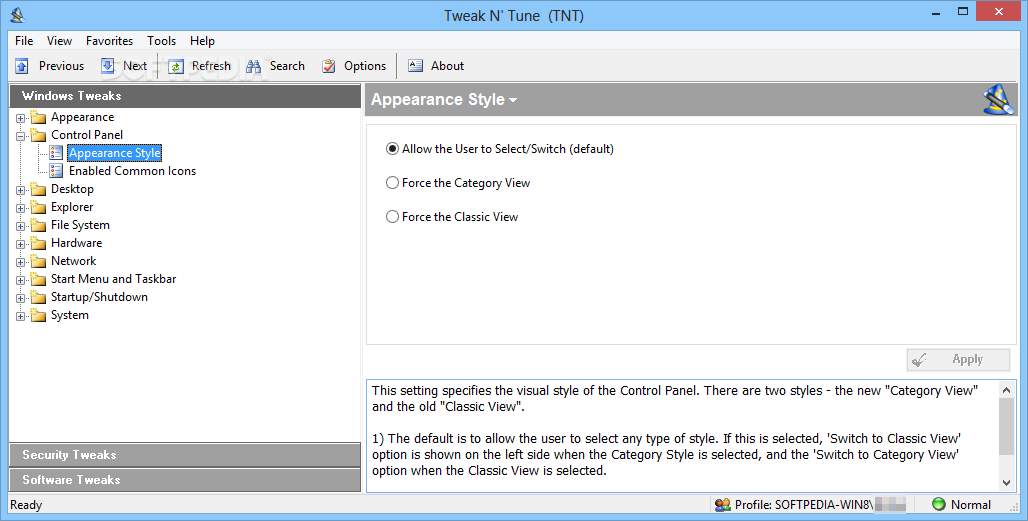Open the Favorites menu
The image size is (1028, 521).
click(x=109, y=41)
